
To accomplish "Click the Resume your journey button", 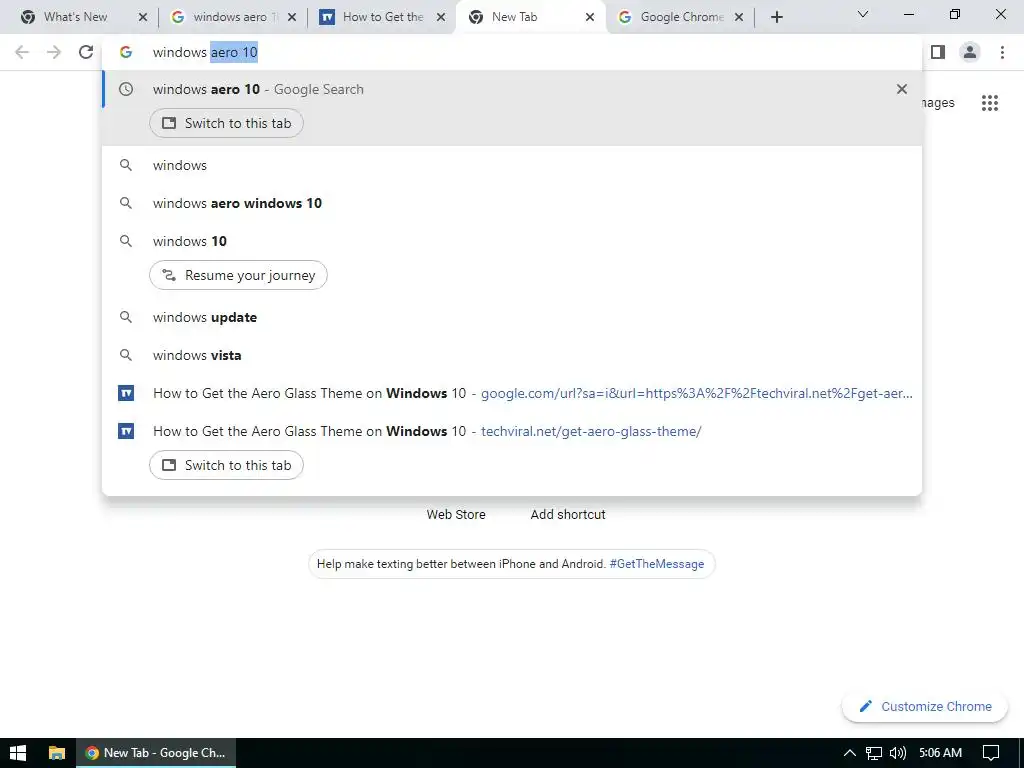I will [238, 275].
